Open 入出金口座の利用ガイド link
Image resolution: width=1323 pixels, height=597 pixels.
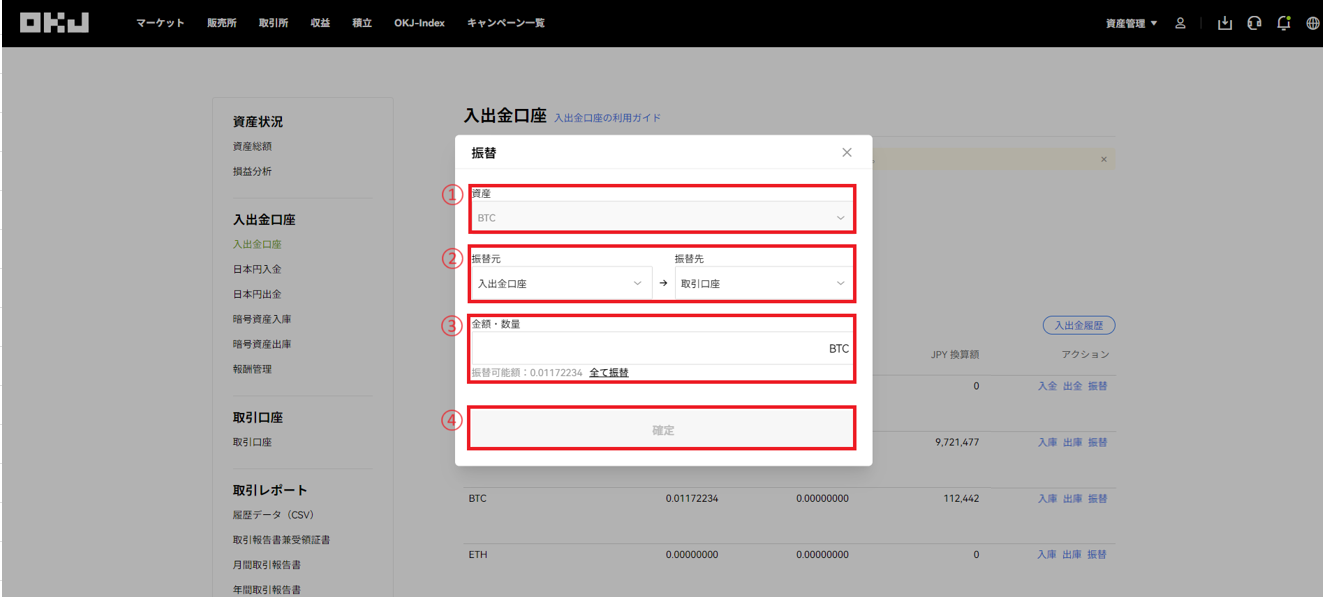[607, 118]
